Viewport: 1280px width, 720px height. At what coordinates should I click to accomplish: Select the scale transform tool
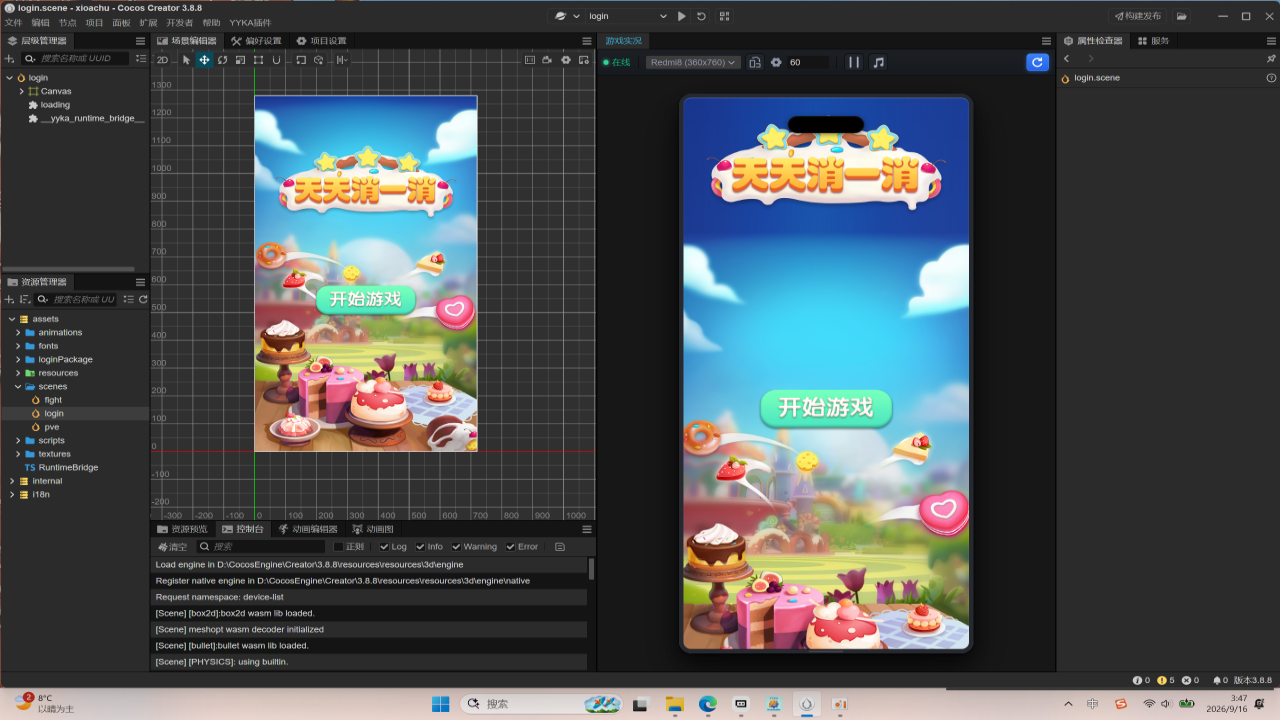240,60
